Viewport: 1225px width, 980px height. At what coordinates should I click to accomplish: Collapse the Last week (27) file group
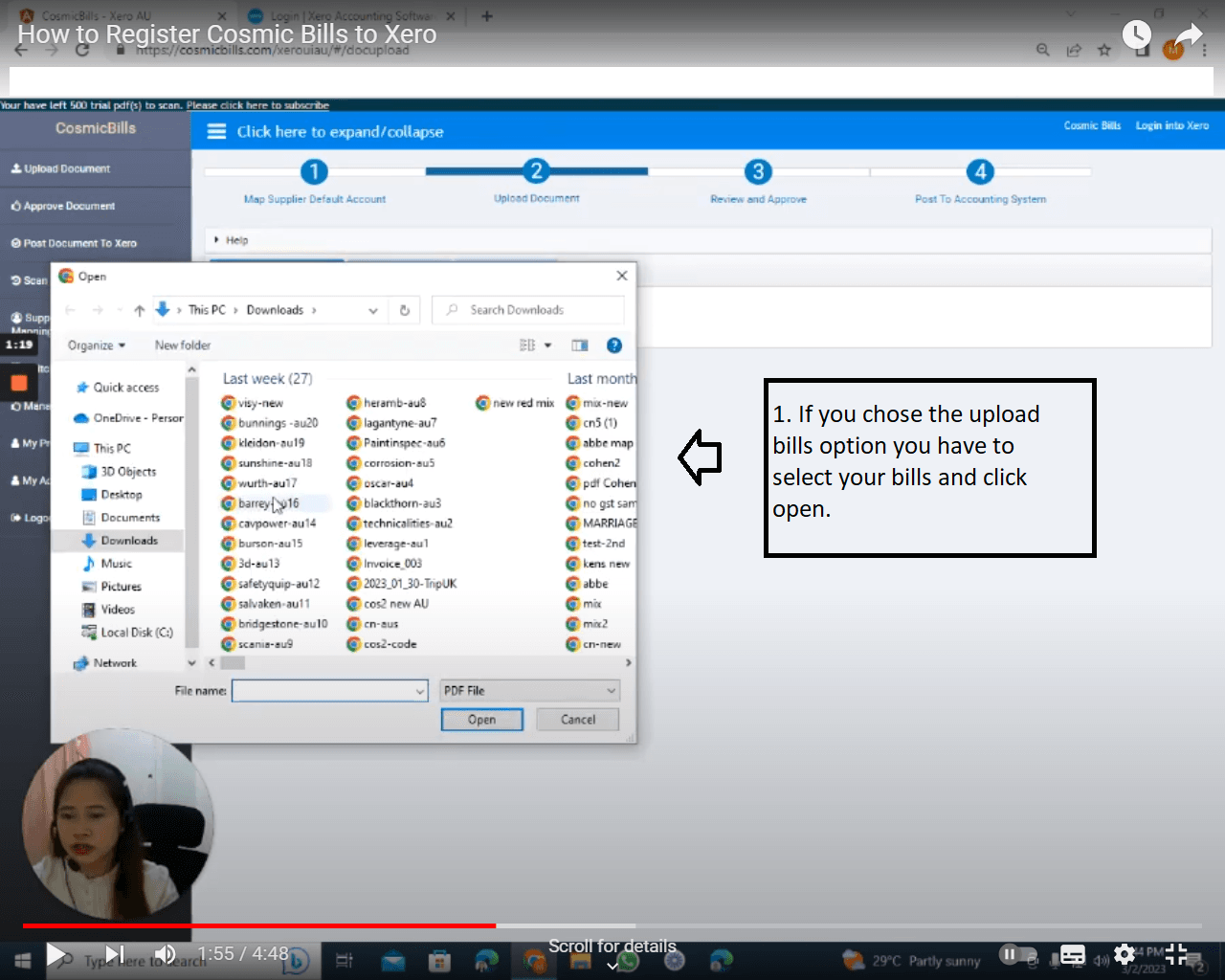point(268,379)
